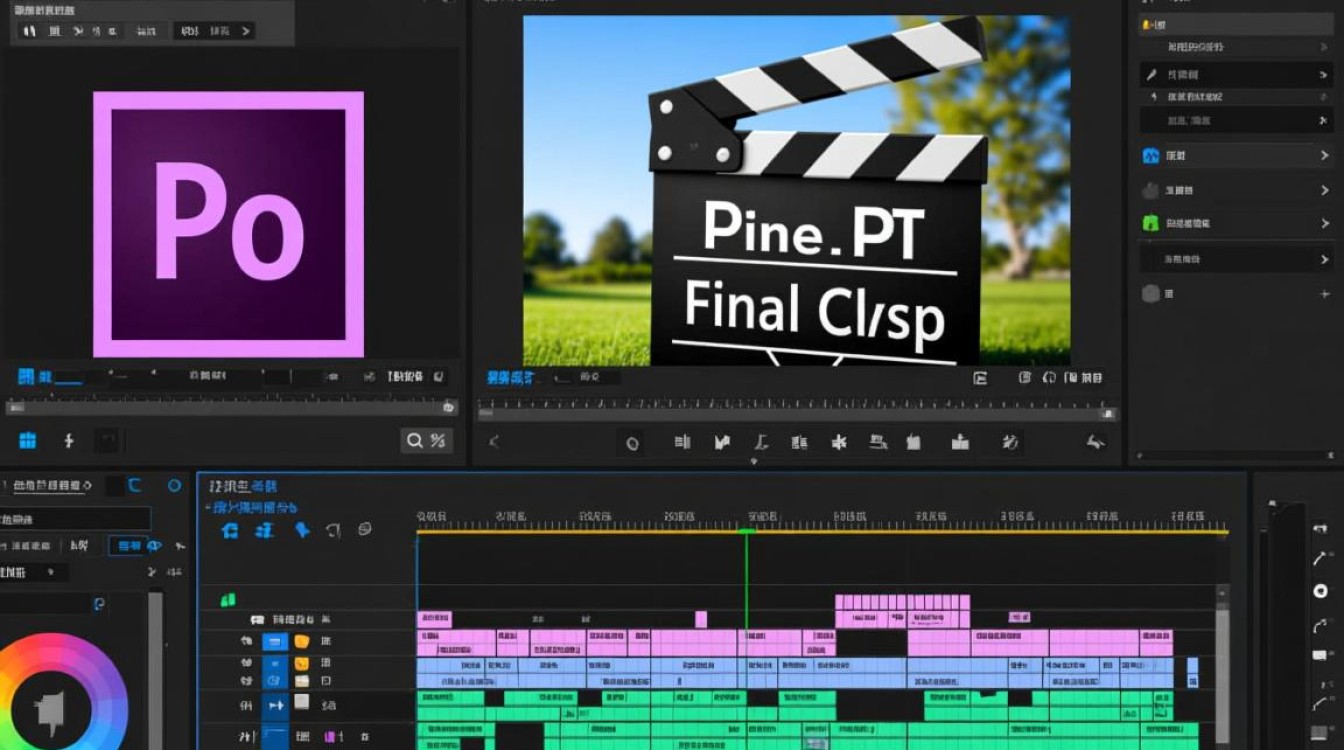Click the blue reset icon above the color wheel
The height and width of the screenshot is (750, 1344).
(x=99, y=604)
